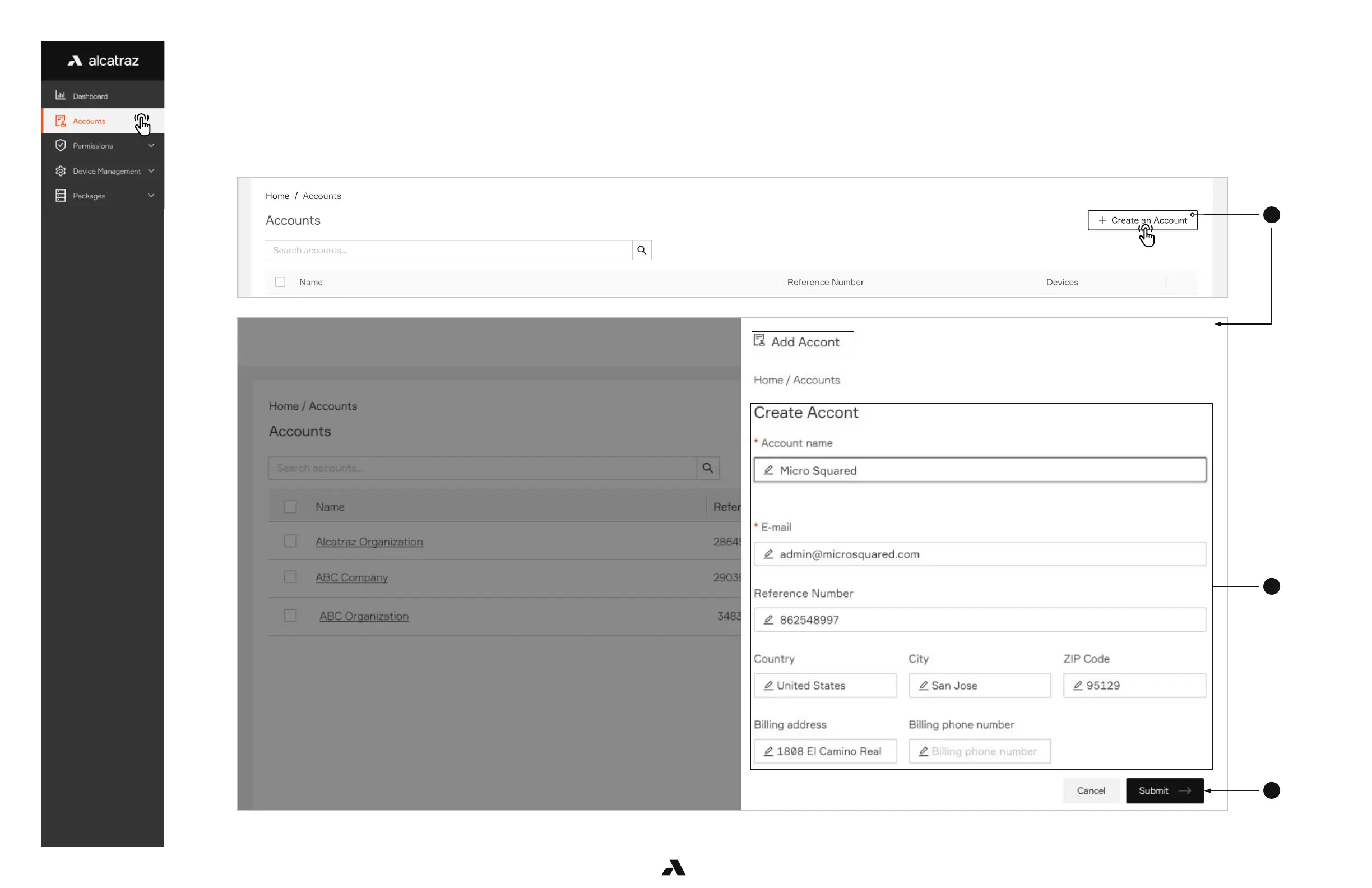Expand the Permissions menu chevron
Image resolution: width=1372 pixels, height=888 pixels.
(151, 145)
